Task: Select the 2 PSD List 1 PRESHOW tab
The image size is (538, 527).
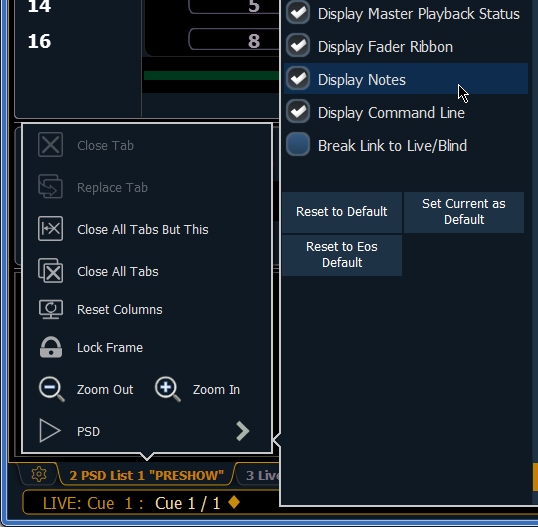Action: click(x=147, y=475)
